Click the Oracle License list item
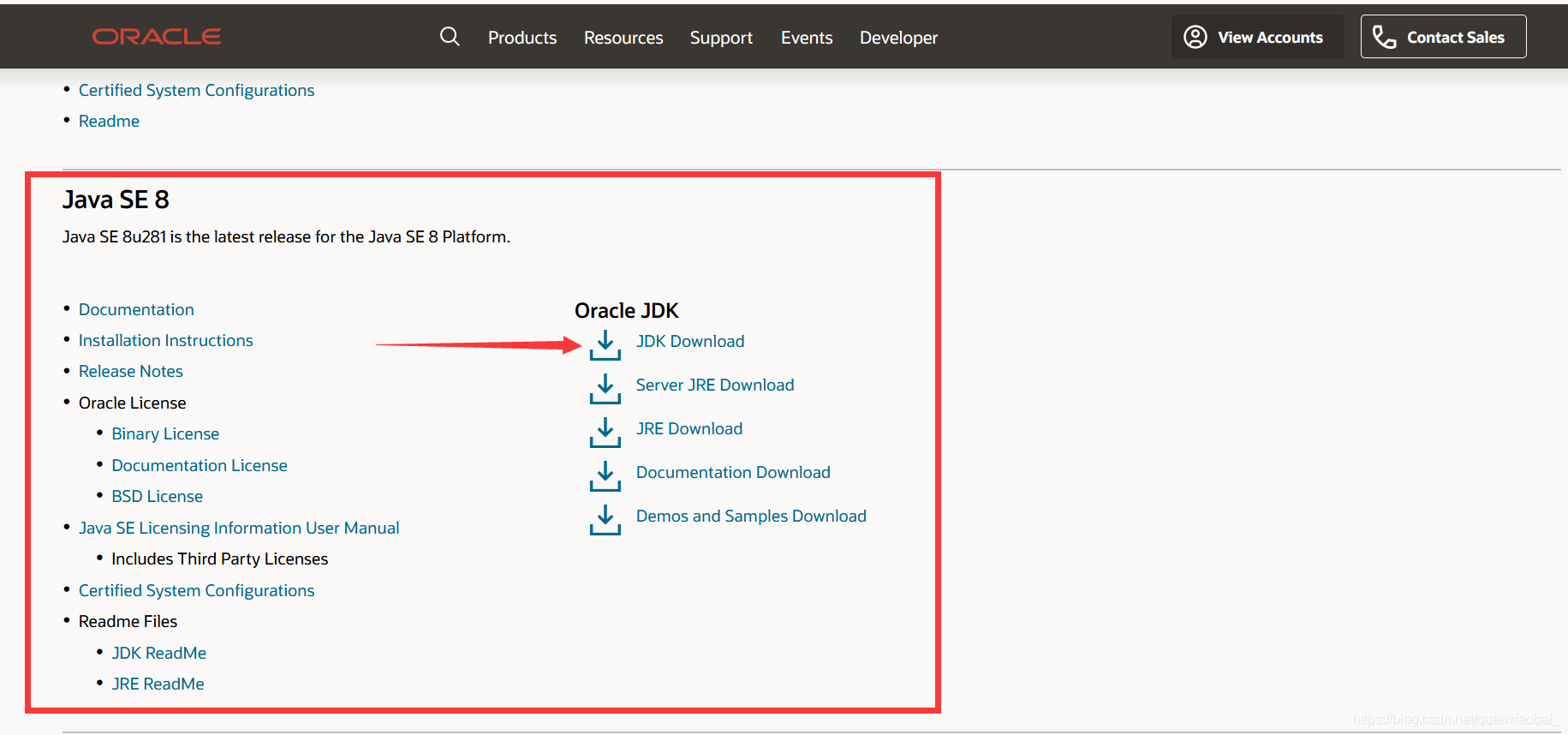Screen dimensions: 1568x735 [133, 403]
